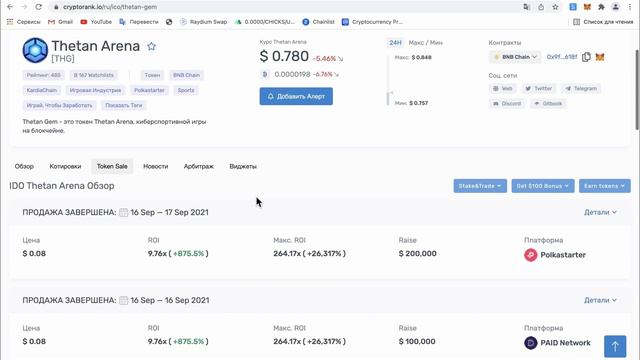Open the Extensions puzzle icon
This screenshot has width=640, height=360.
coord(601,7)
